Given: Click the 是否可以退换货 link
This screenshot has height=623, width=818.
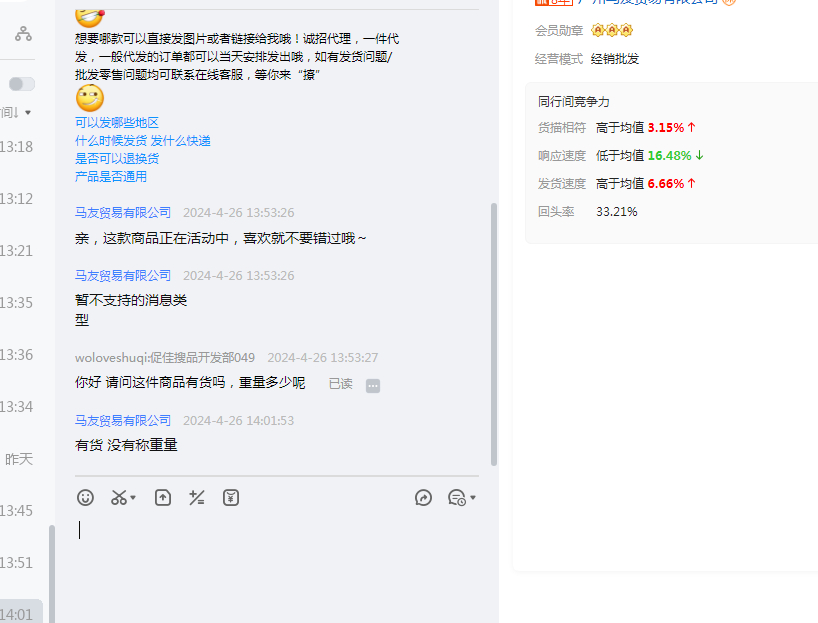Looking at the screenshot, I should coord(117,158).
